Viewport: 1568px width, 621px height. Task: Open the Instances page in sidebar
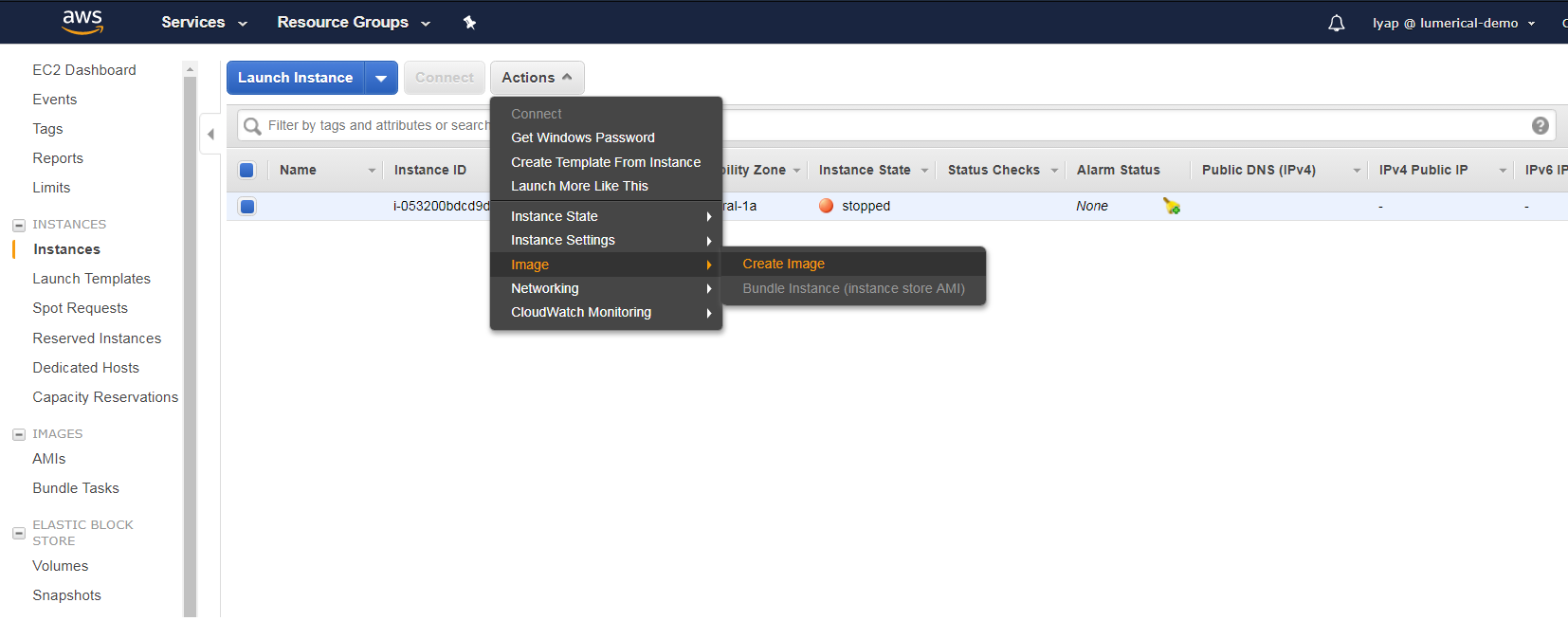[66, 249]
